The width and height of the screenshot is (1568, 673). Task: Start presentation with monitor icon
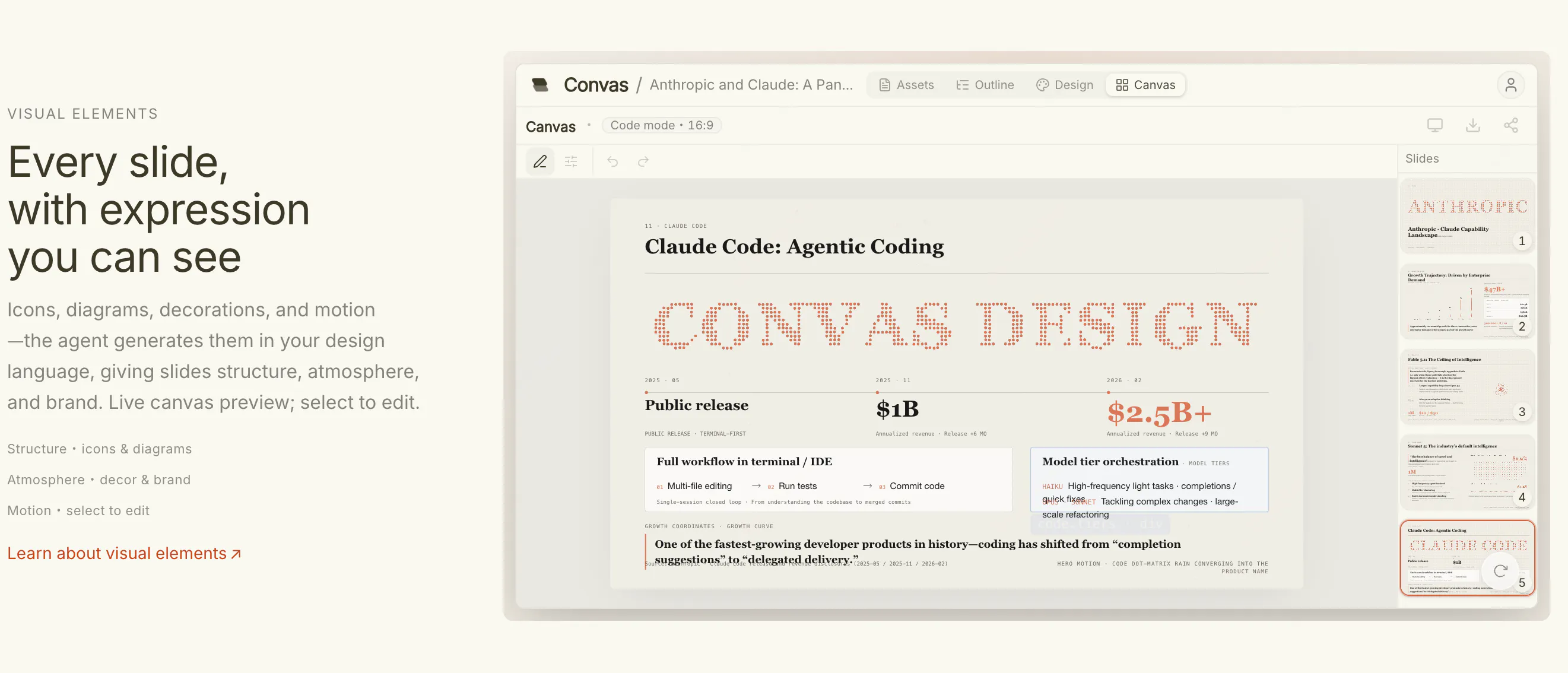point(1434,125)
